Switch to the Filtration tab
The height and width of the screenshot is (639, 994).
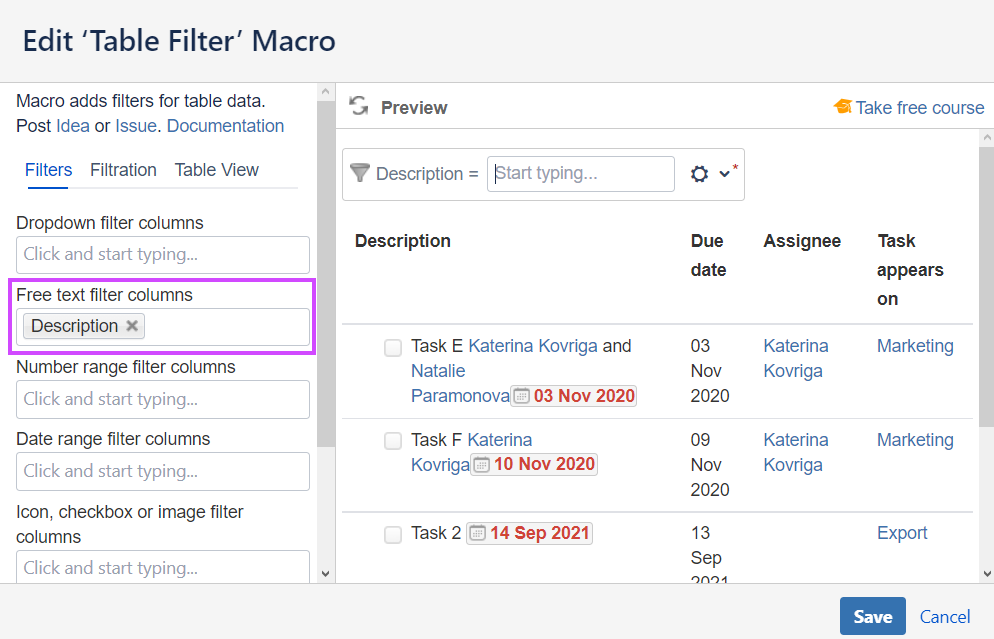(123, 170)
